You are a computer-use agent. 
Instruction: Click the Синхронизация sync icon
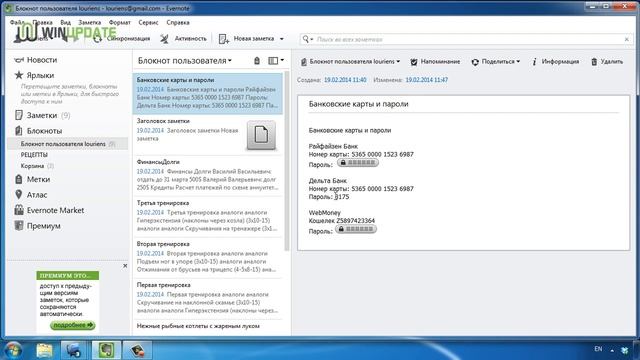click(98, 39)
